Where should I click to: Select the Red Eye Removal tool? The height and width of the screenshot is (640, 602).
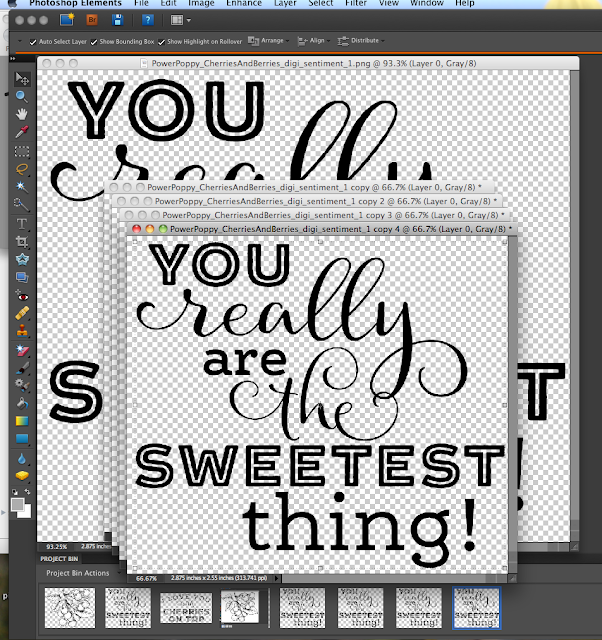[22, 296]
